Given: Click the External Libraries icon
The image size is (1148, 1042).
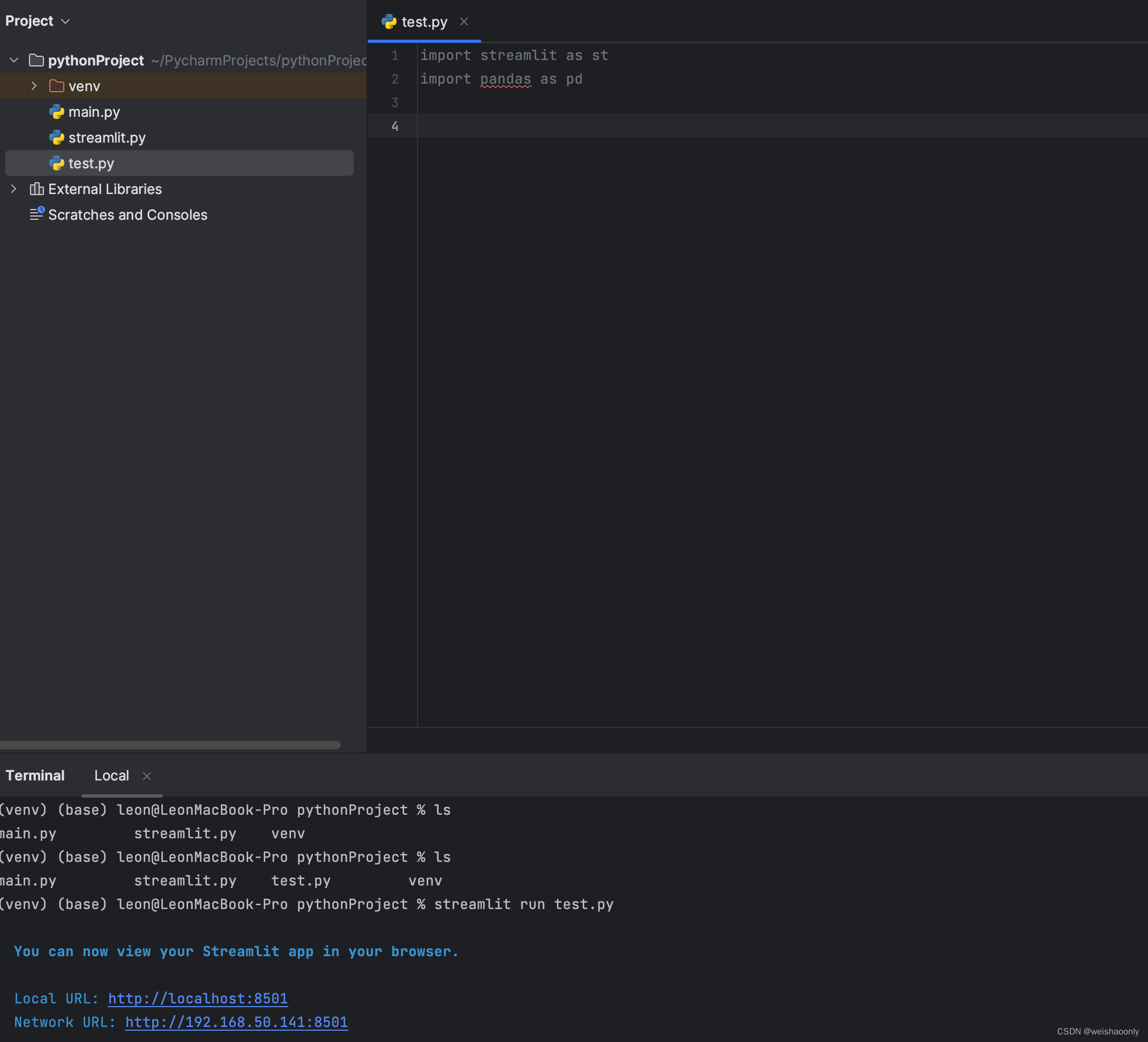Looking at the screenshot, I should coord(36,189).
